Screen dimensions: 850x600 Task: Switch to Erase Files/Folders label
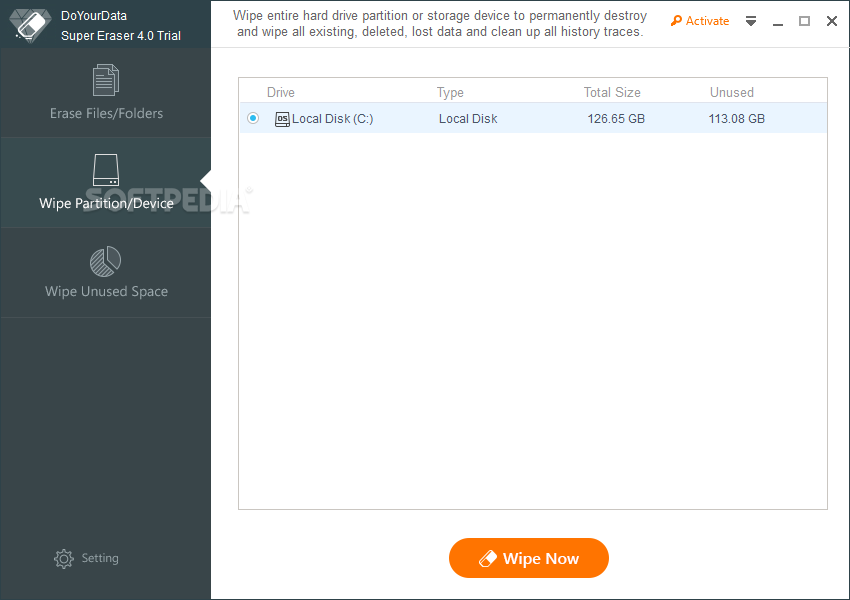coord(106,113)
